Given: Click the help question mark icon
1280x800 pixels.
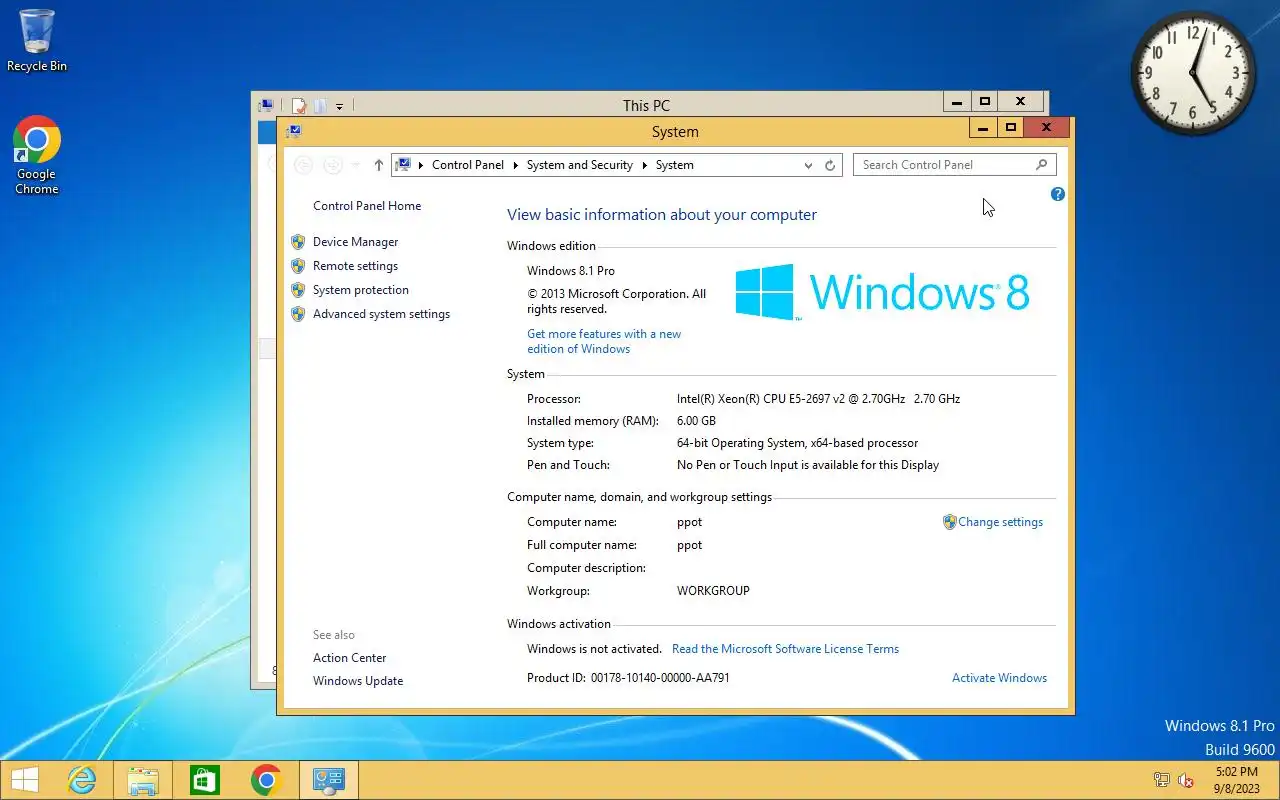Looking at the screenshot, I should 1058,194.
